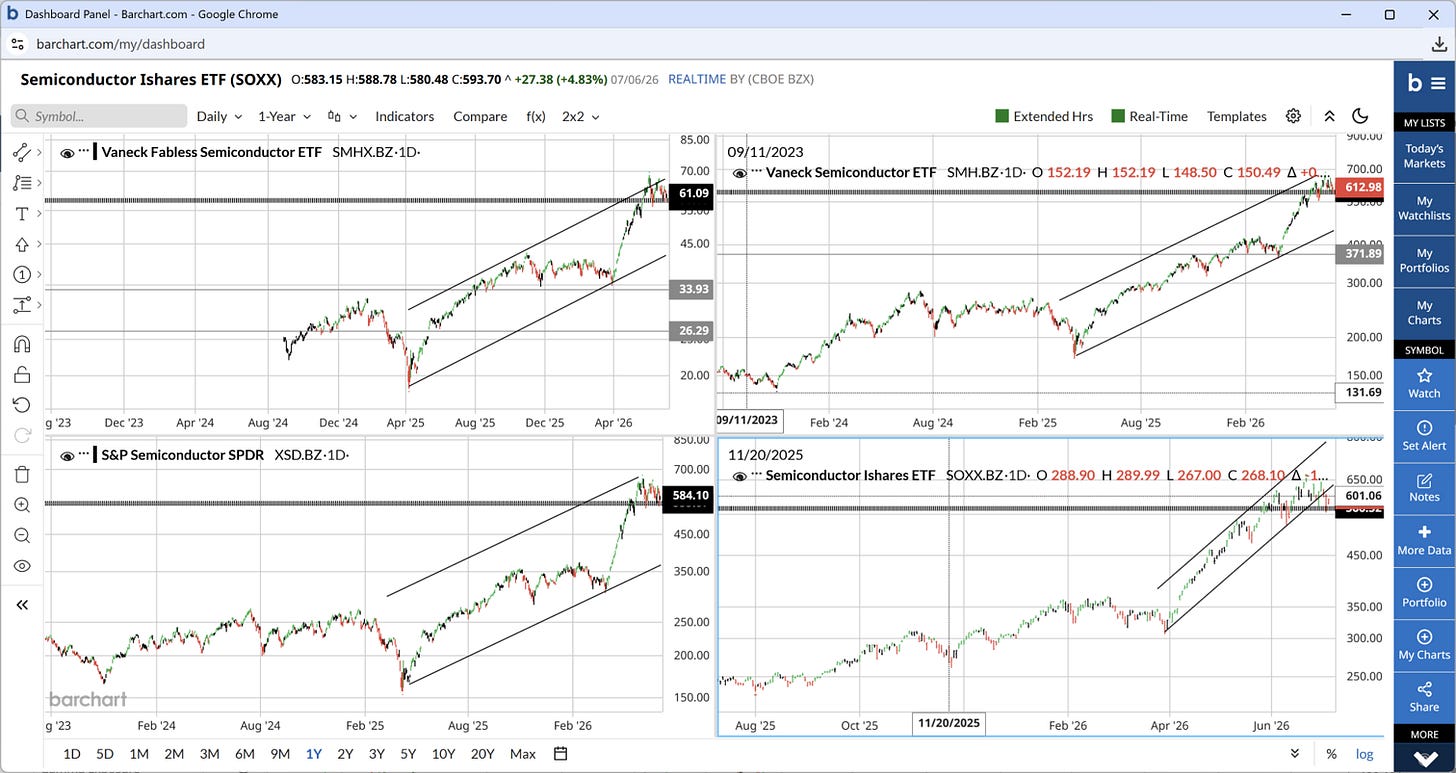Open the 1-Year period dropdown

coord(284,116)
